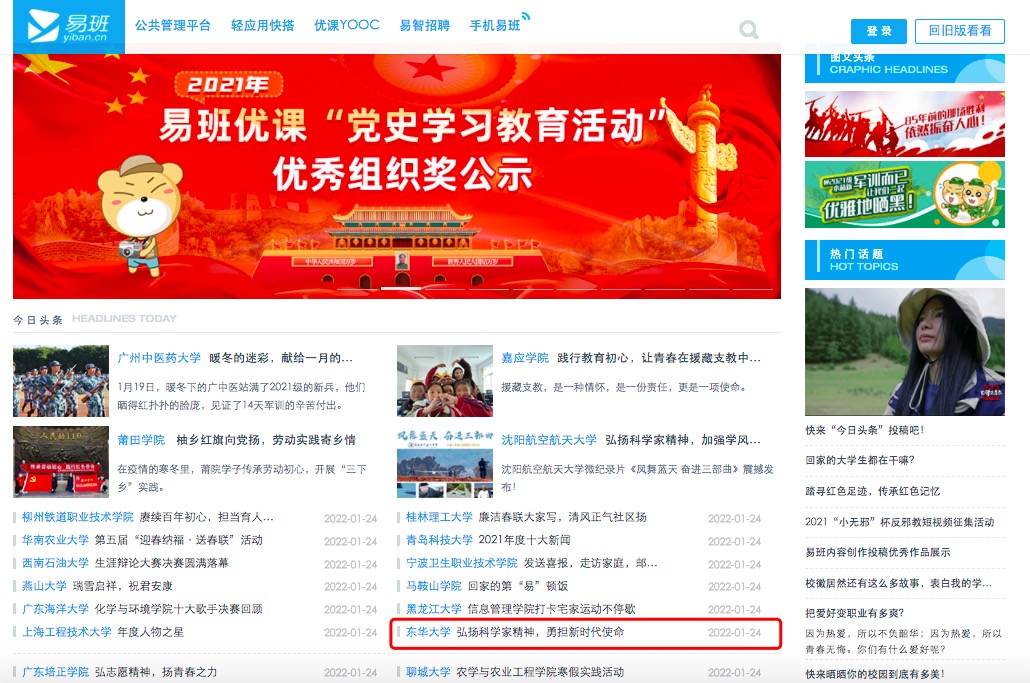Open the green 军训 sunscreen banner
Screen dimensions: 1030x683
tap(904, 194)
